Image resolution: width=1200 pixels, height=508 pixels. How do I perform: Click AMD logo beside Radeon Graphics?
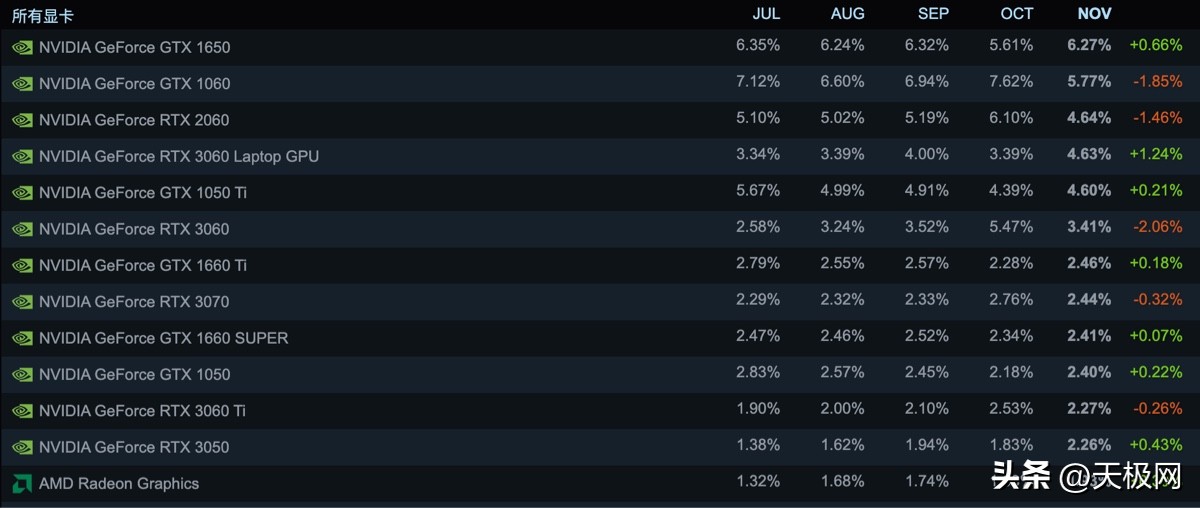pyautogui.click(x=22, y=484)
